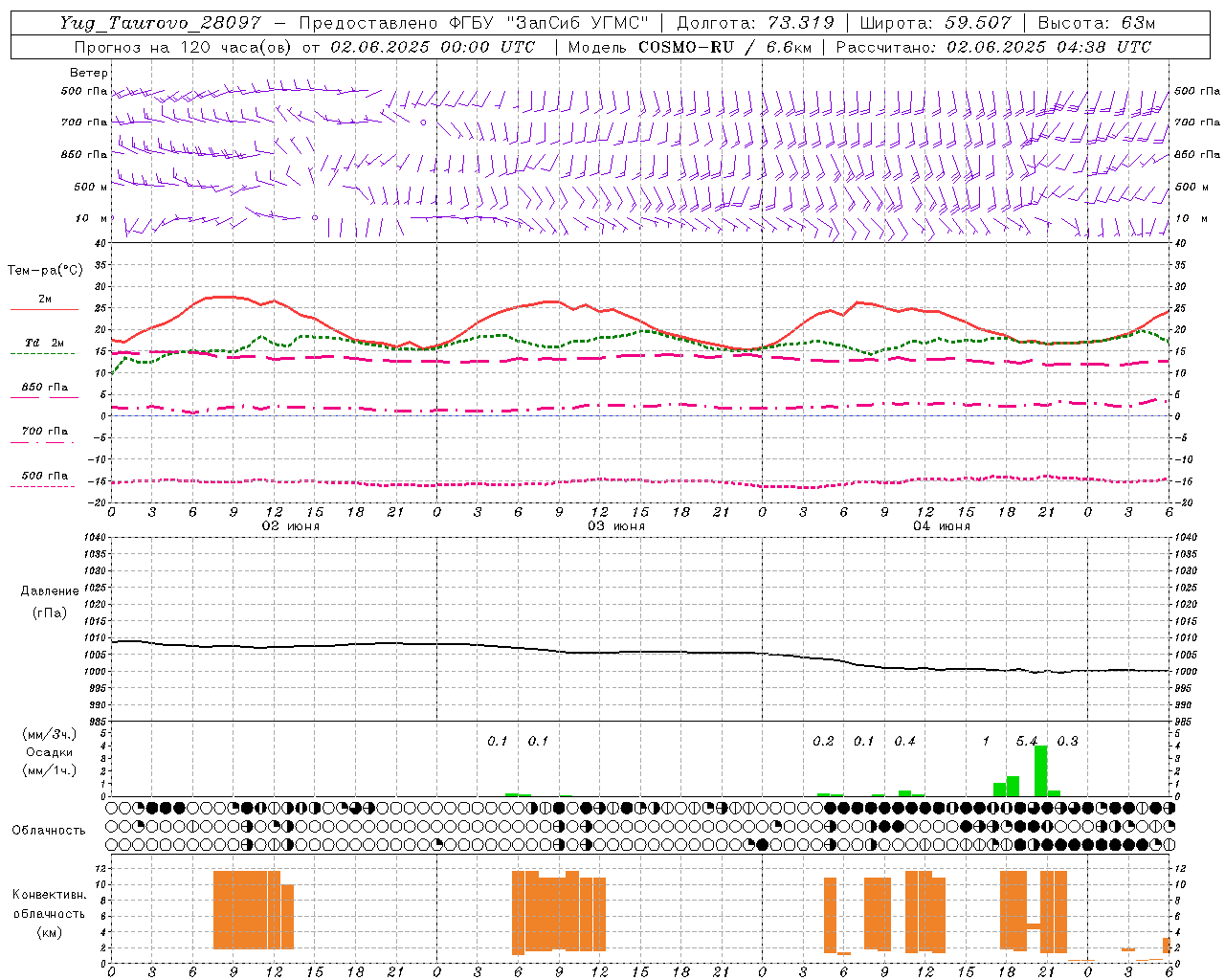Click the 700 гПа temperature legend label
Viewport: 1225px width, 980px height.
[x=45, y=432]
